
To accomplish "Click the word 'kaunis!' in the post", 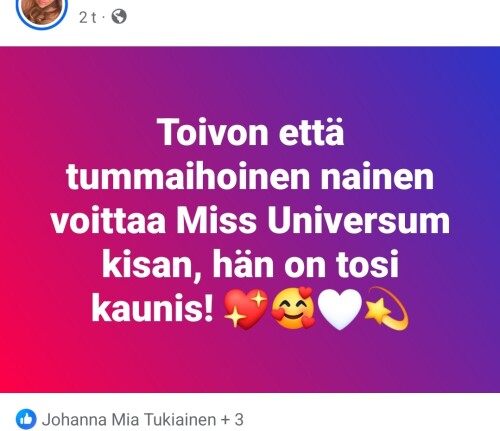I will point(152,309).
